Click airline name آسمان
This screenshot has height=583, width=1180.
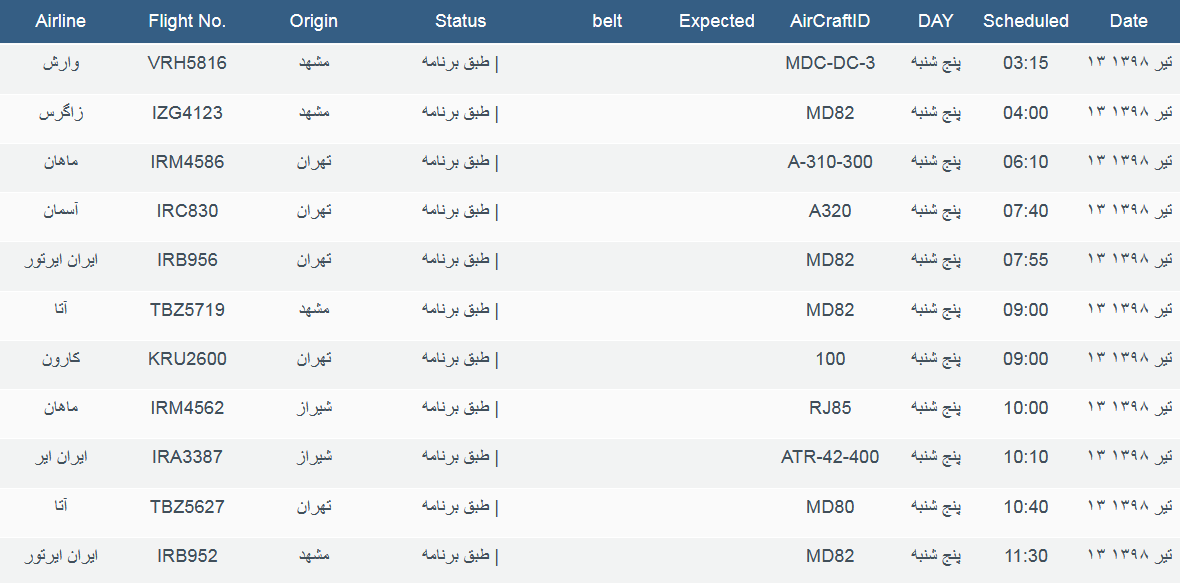tap(61, 210)
